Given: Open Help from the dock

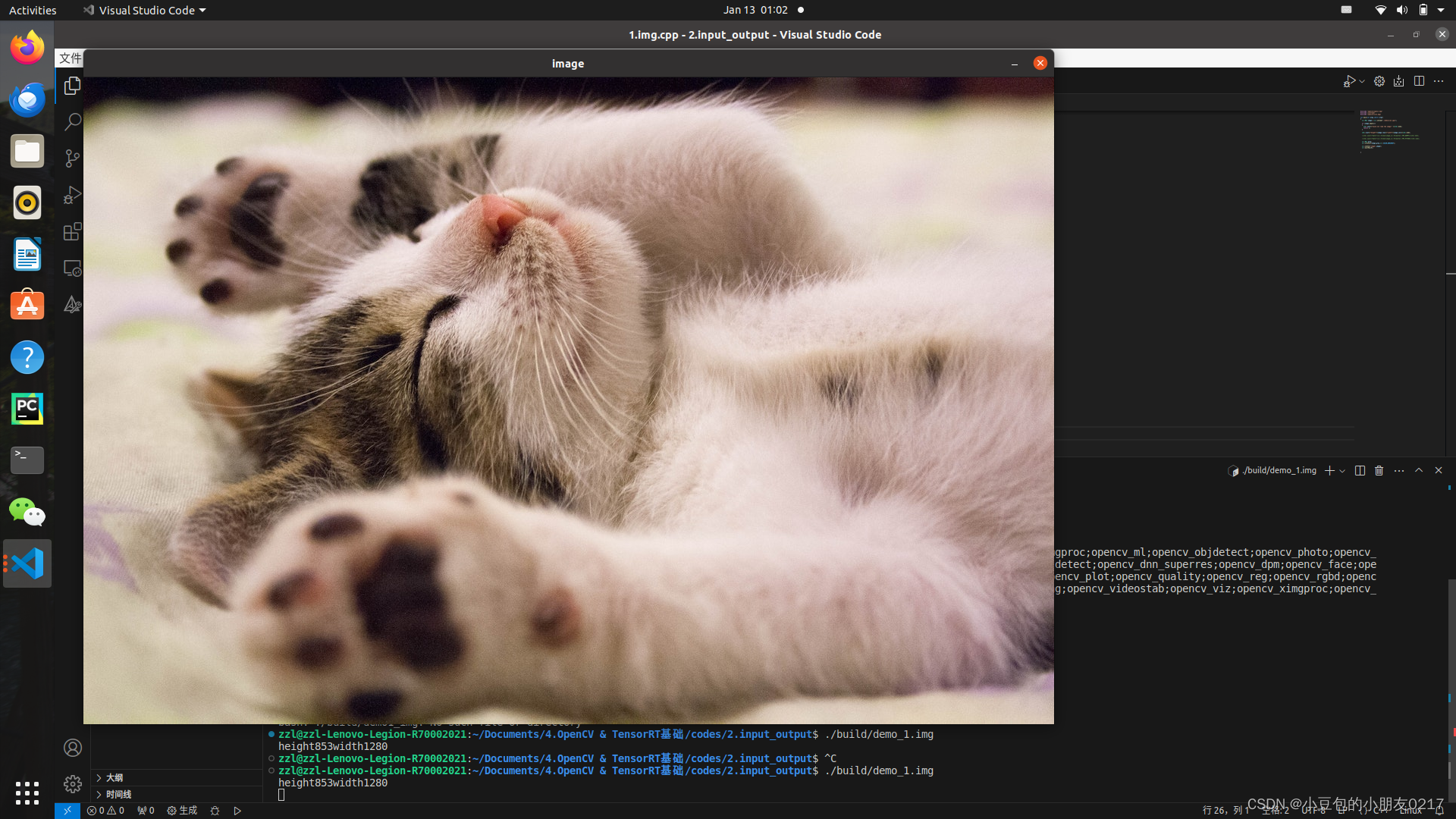Looking at the screenshot, I should coord(27,357).
